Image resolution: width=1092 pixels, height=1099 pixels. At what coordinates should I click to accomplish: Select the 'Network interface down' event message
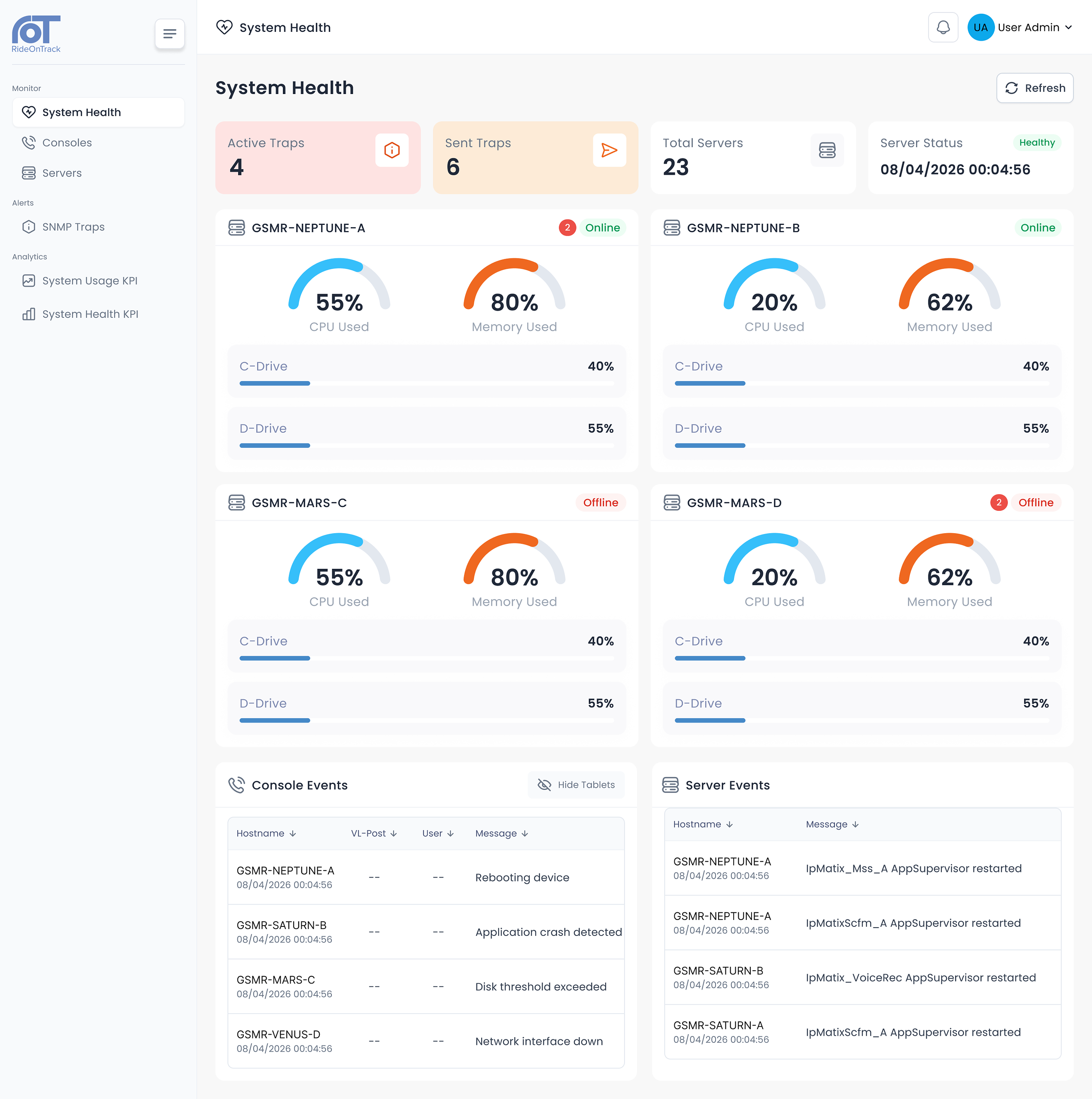(539, 1041)
